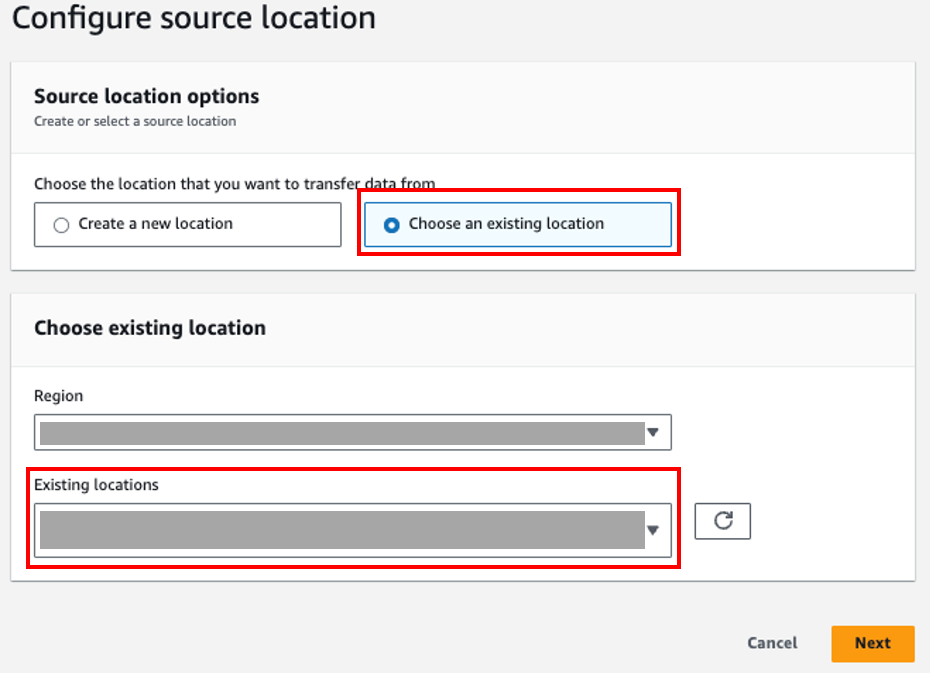The height and width of the screenshot is (673, 930).
Task: Click the chevron on the Region selector
Action: 655,432
